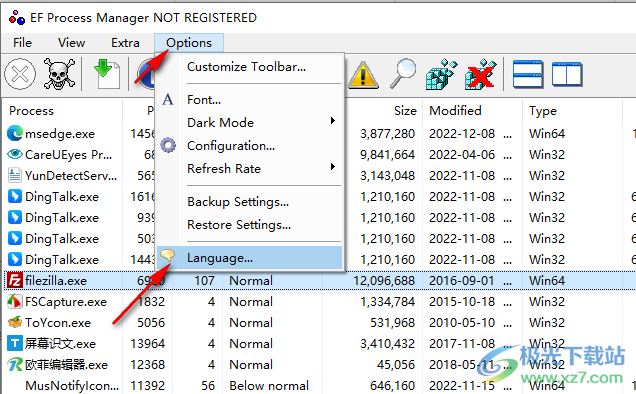The width and height of the screenshot is (636, 394).
Task: Expand the Refresh Rate submenu
Action: click(249, 168)
